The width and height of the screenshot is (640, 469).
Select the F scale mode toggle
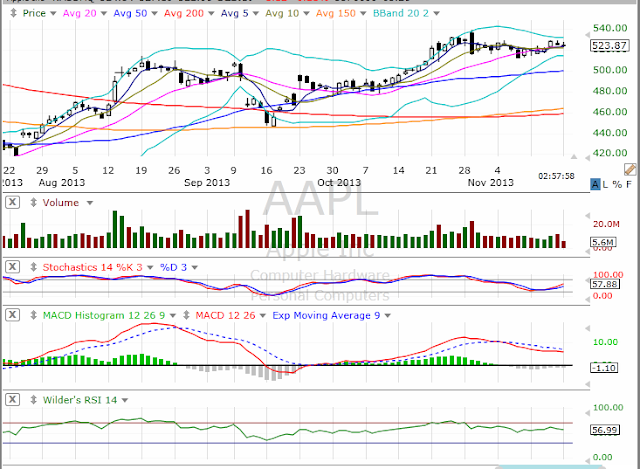point(629,184)
